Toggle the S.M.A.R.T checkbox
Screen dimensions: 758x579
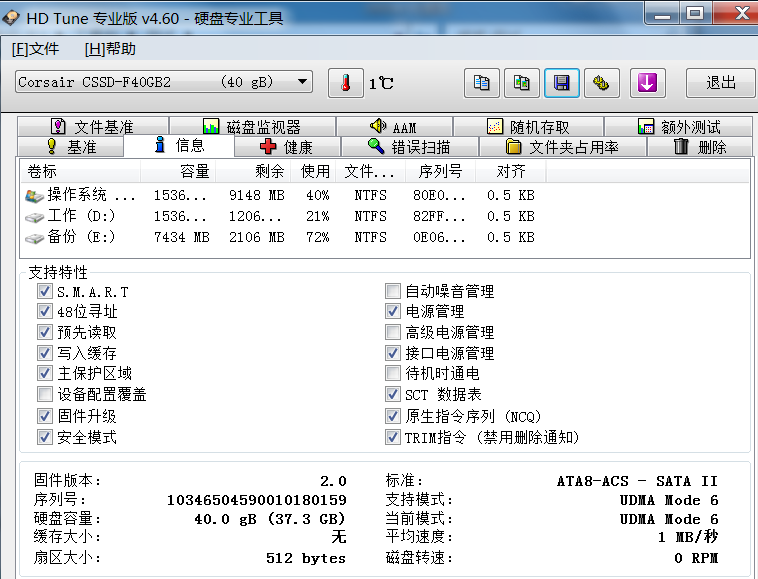tap(44, 291)
